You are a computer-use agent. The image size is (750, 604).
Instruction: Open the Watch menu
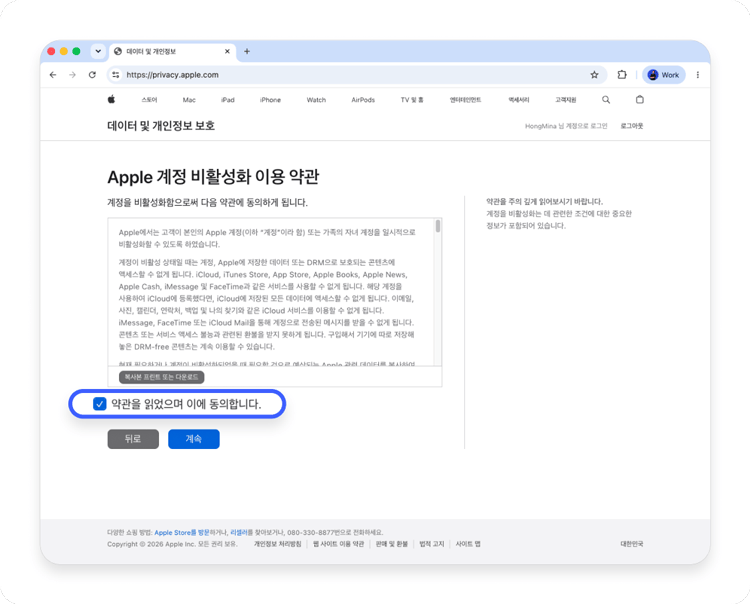[316, 100]
